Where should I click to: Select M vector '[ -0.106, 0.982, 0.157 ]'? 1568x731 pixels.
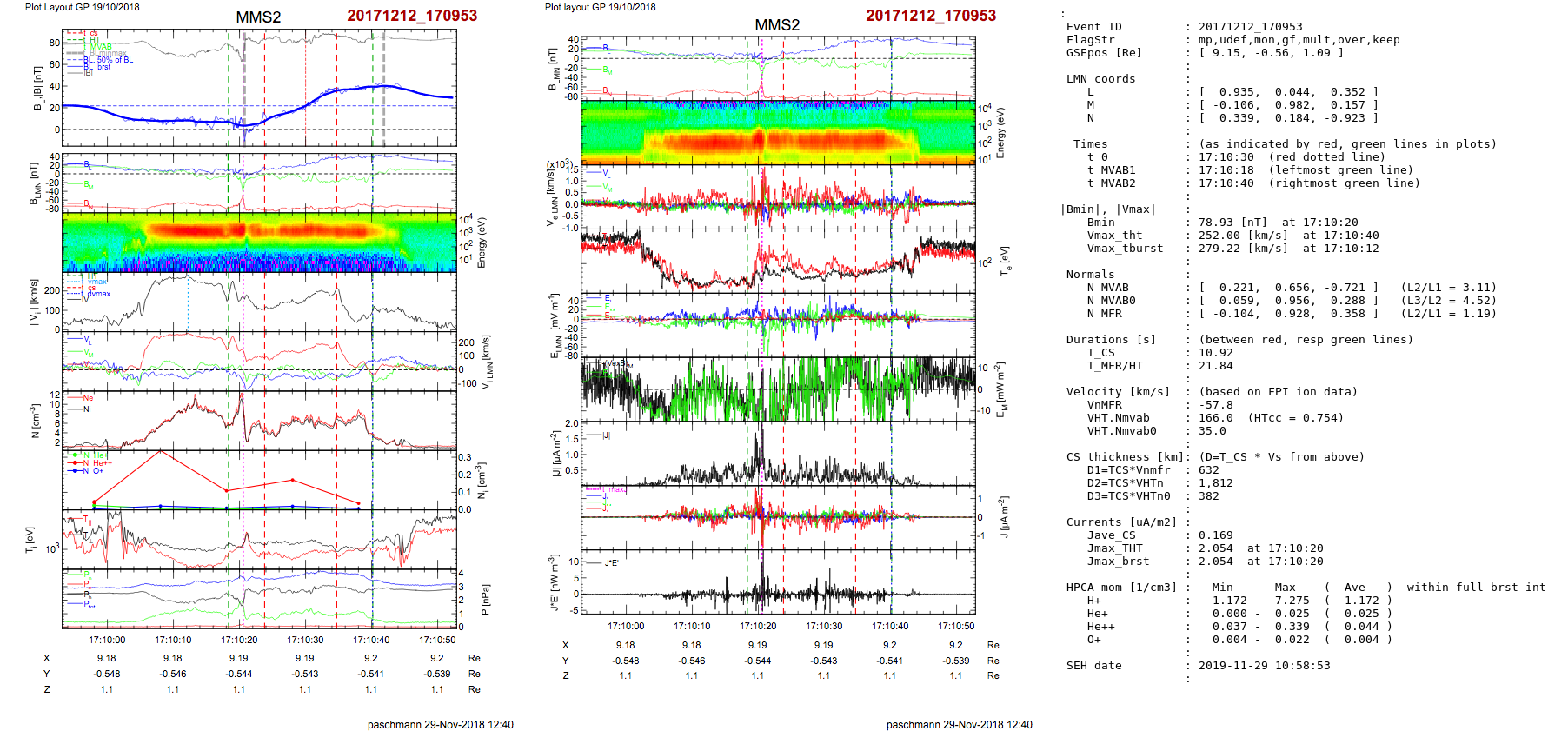click(x=1289, y=105)
